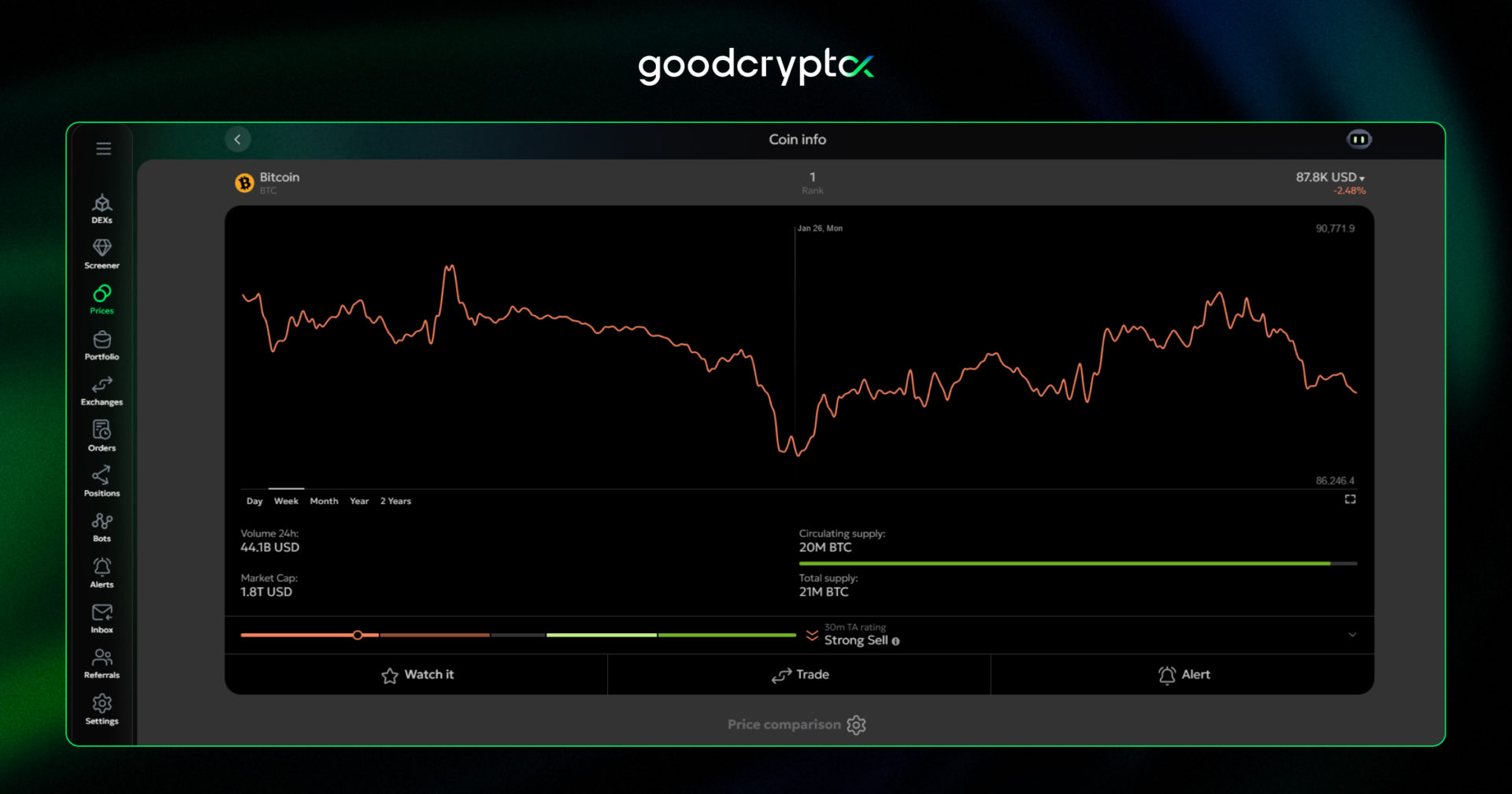Open the Orders section
This screenshot has height=794, width=1512.
coord(102,436)
